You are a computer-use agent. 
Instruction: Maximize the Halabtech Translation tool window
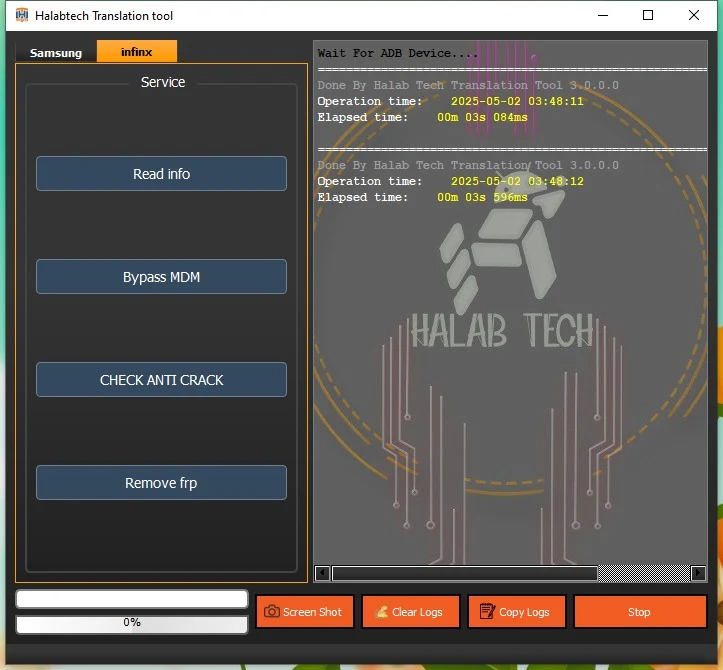[648, 15]
